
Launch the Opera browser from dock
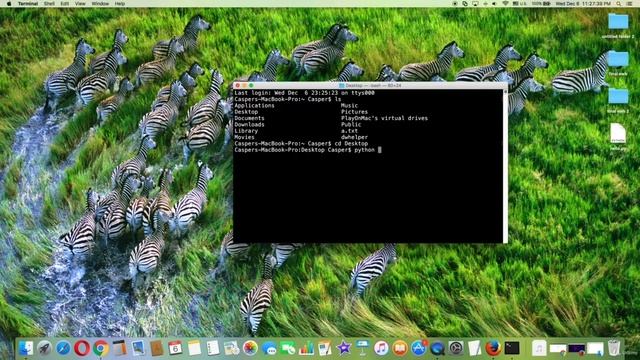click(x=82, y=348)
